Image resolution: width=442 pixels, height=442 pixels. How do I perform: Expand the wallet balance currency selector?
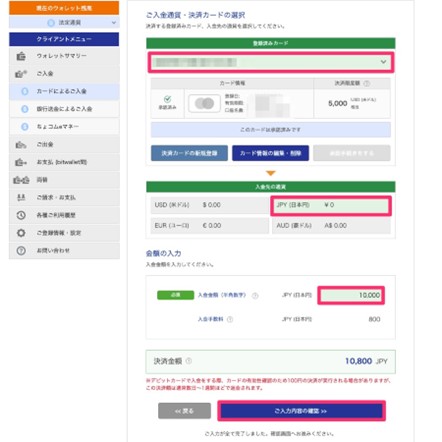pyautogui.click(x=64, y=23)
